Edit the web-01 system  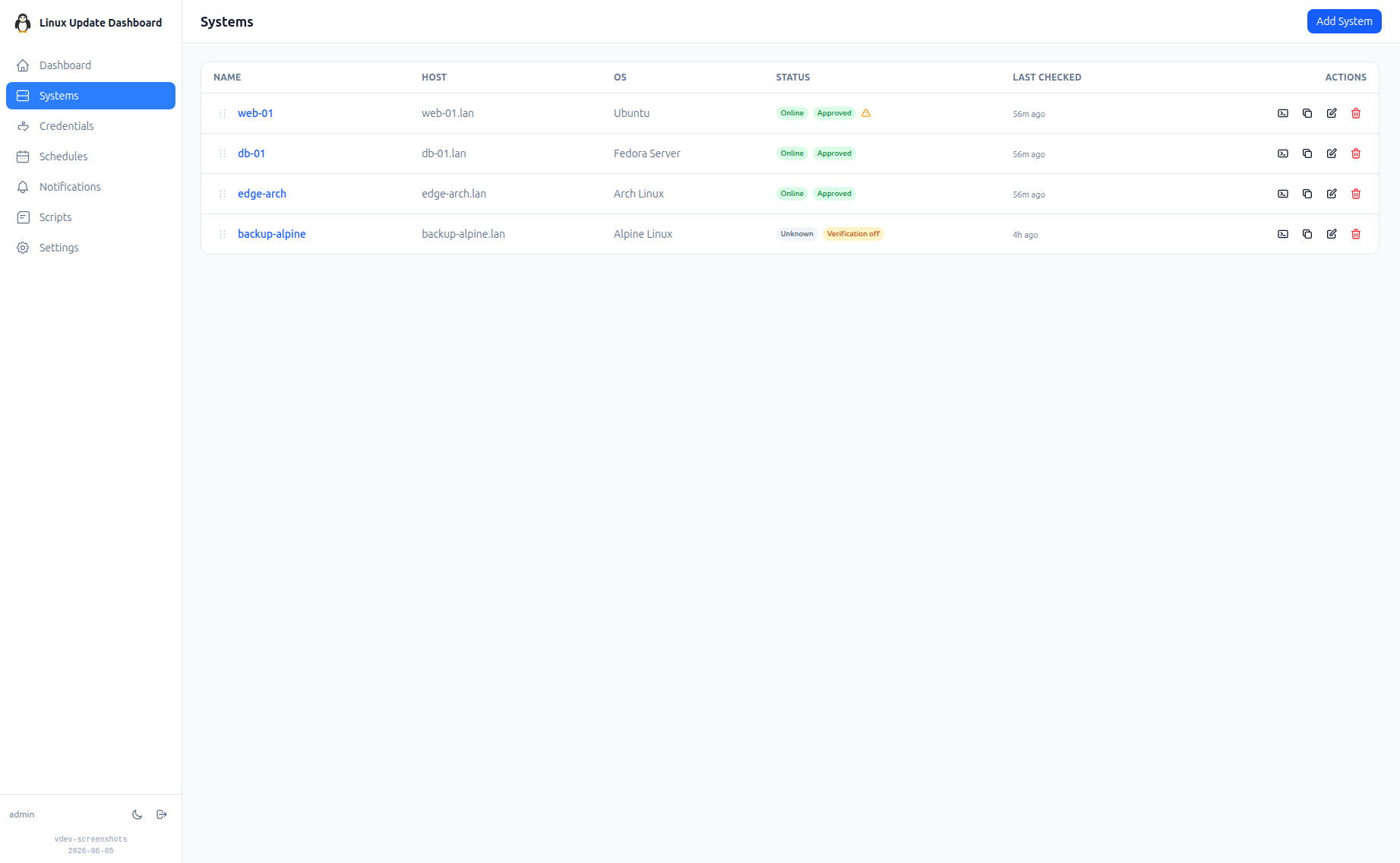coord(1332,113)
